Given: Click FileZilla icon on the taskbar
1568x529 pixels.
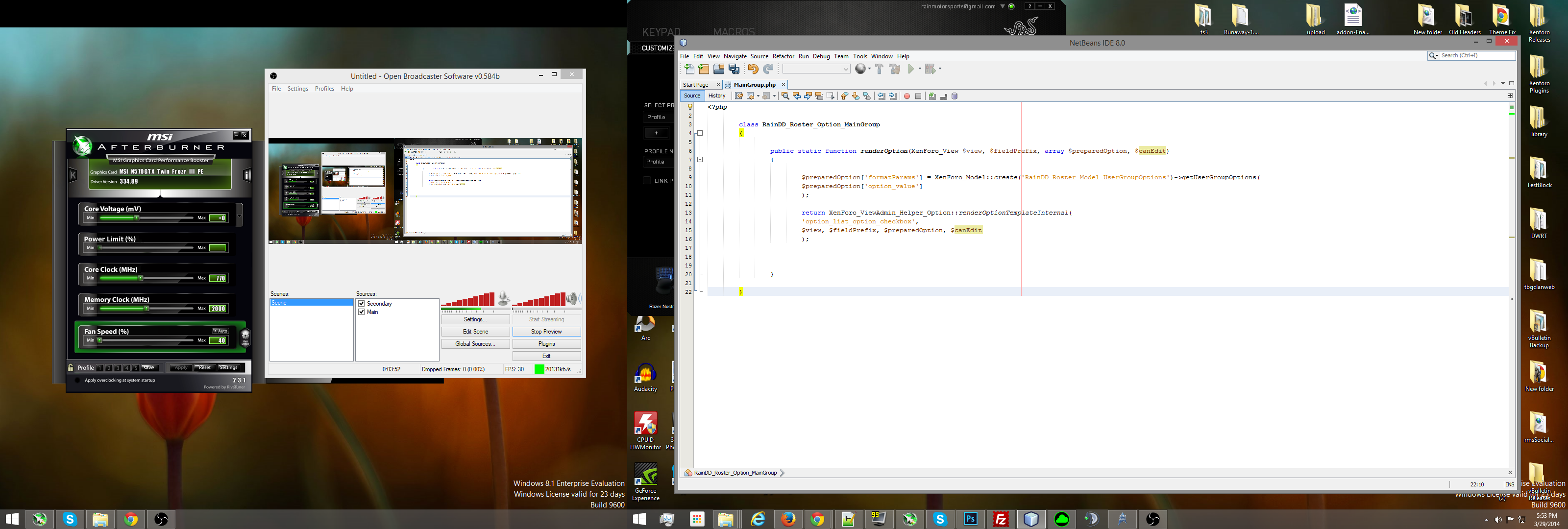Looking at the screenshot, I should (x=1001, y=519).
